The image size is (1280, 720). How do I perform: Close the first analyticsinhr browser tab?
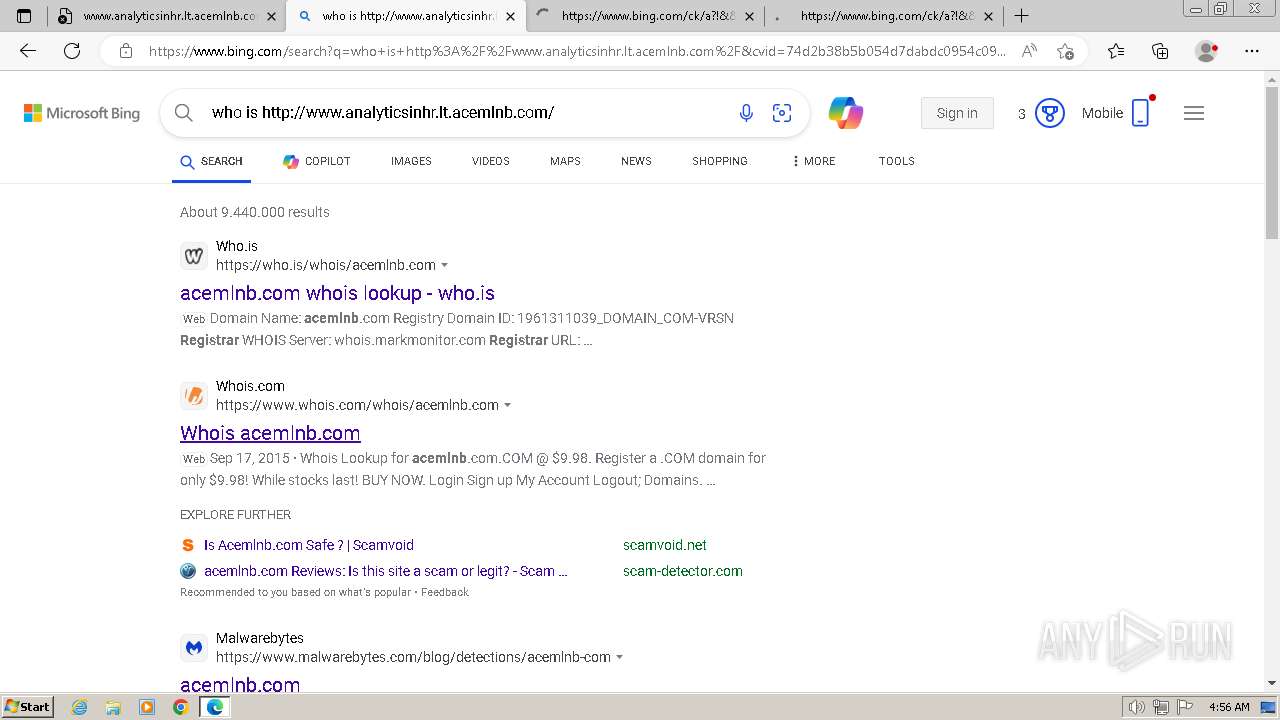click(x=271, y=16)
